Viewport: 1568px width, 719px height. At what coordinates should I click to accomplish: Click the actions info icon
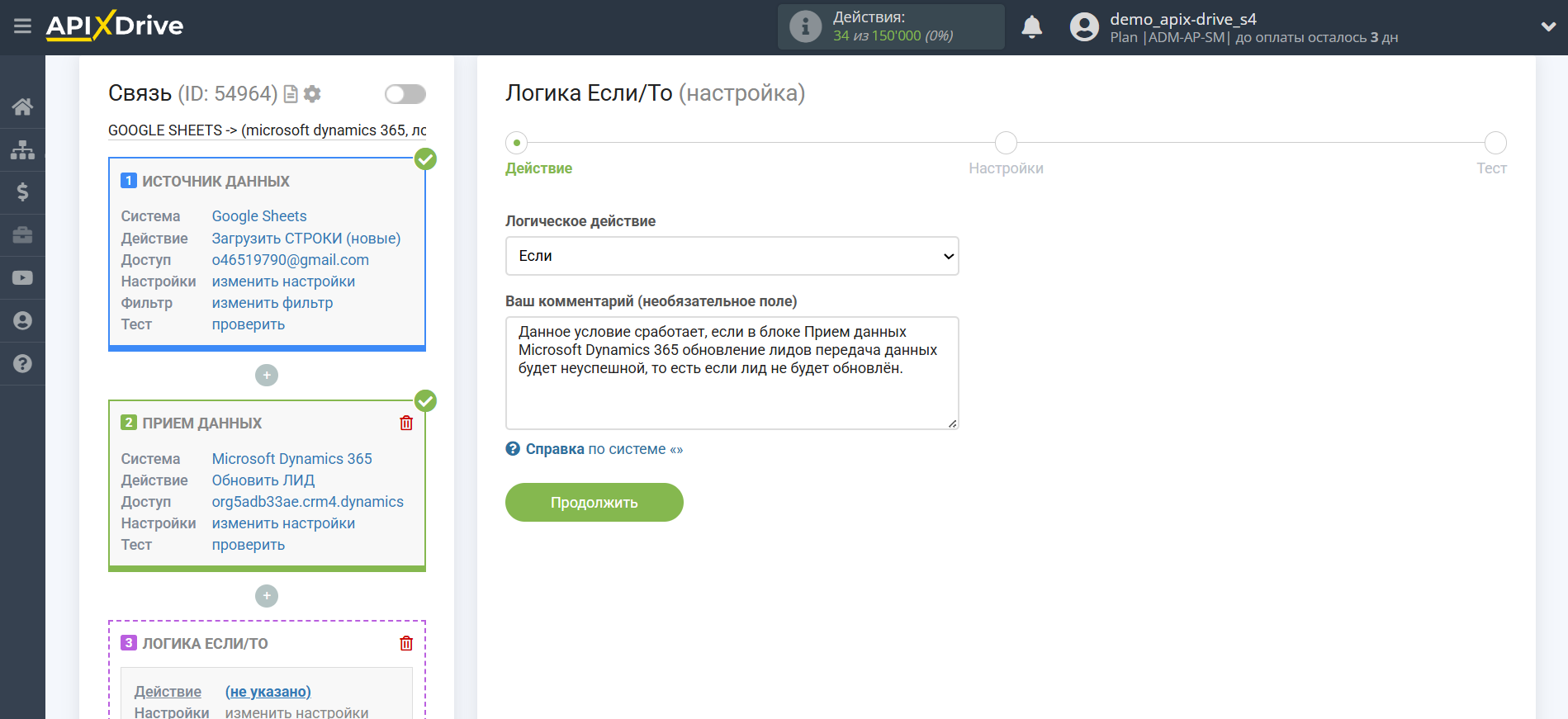tap(805, 26)
